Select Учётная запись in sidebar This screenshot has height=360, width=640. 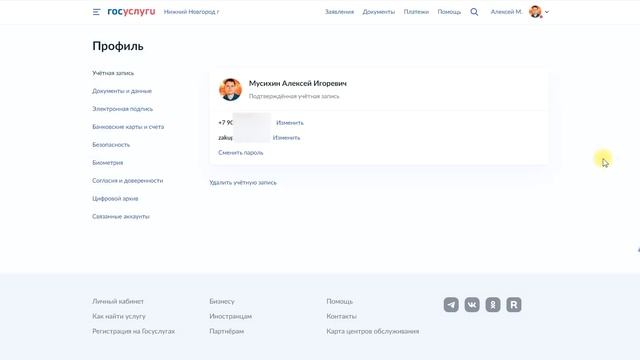pos(113,73)
